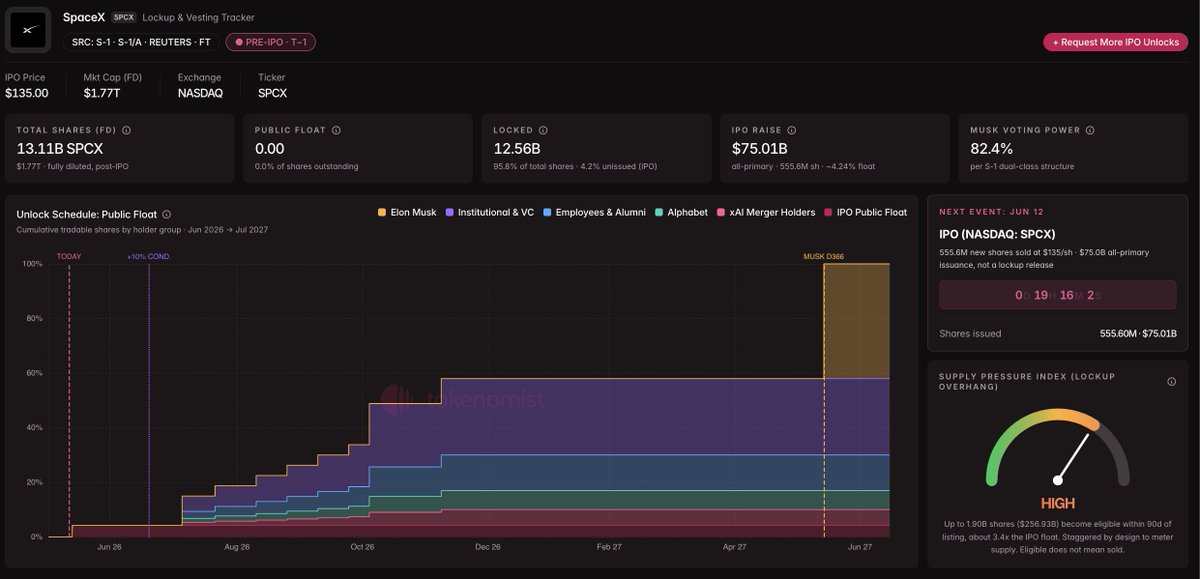
Task: Click the PRE-IPO · T-1 status badge
Action: (271, 42)
